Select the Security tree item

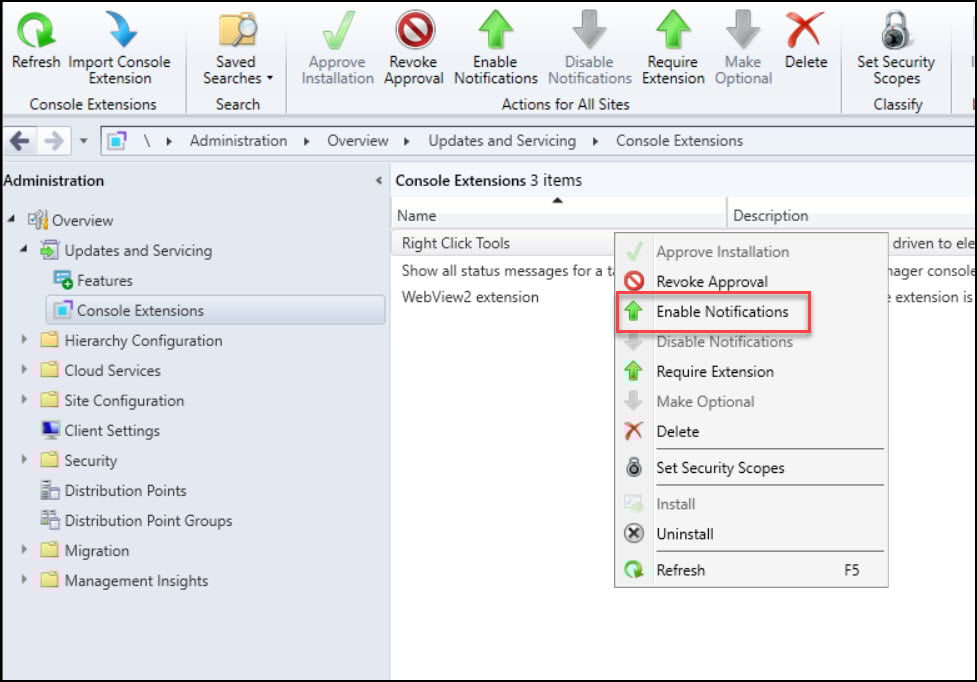click(x=90, y=460)
